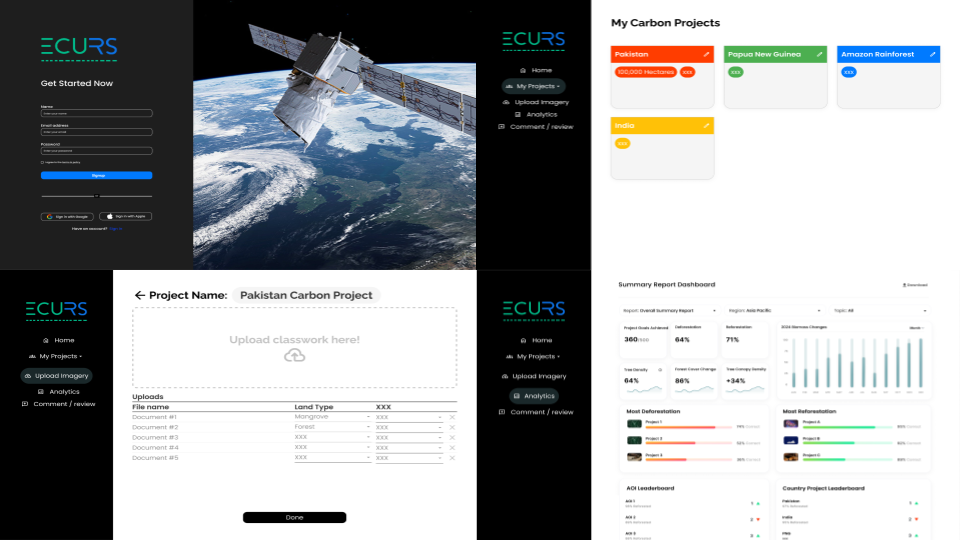Open the Month dropdown on Biomass chart
The width and height of the screenshot is (960, 540).
[x=917, y=328]
